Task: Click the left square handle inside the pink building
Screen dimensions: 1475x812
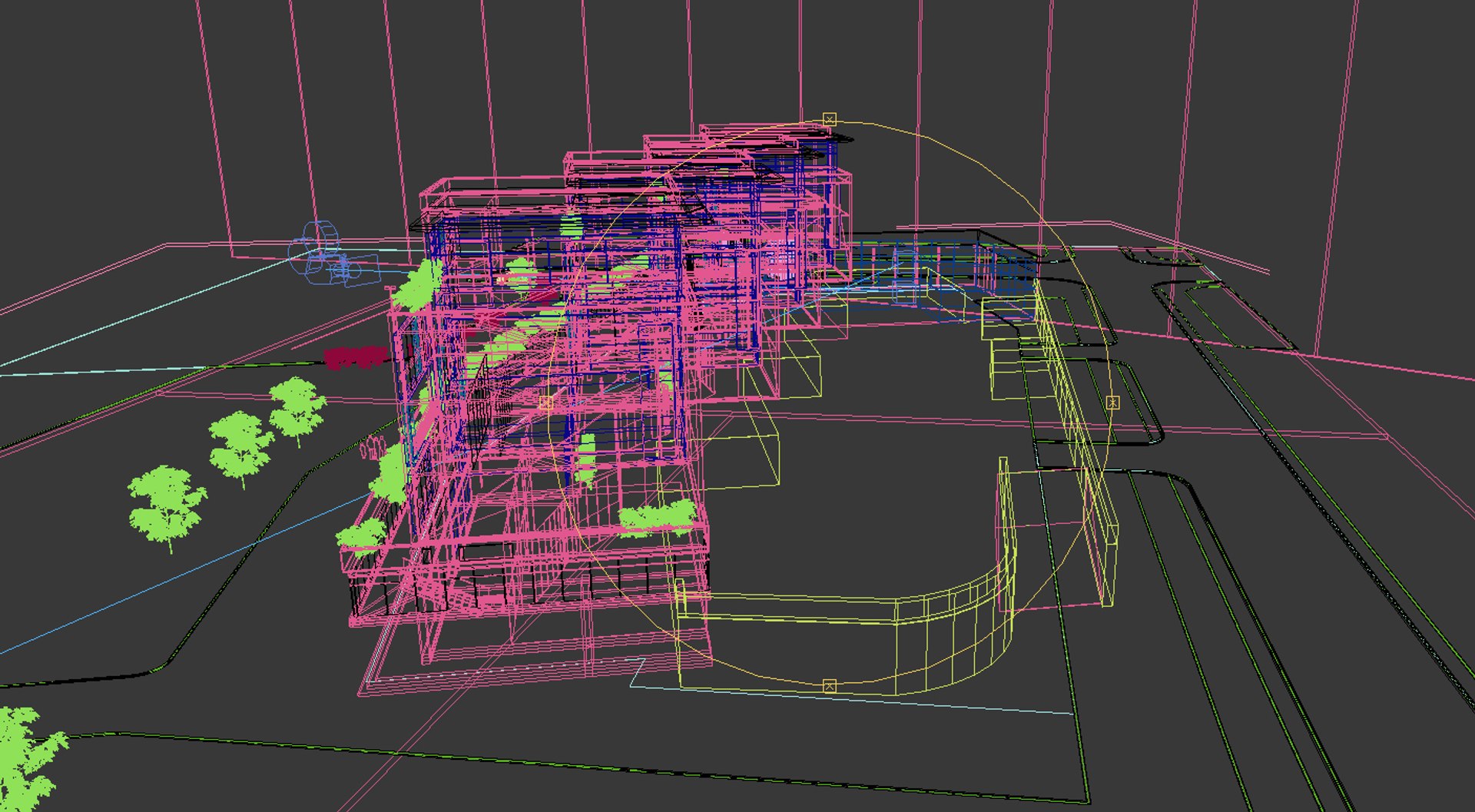Action: [x=545, y=403]
